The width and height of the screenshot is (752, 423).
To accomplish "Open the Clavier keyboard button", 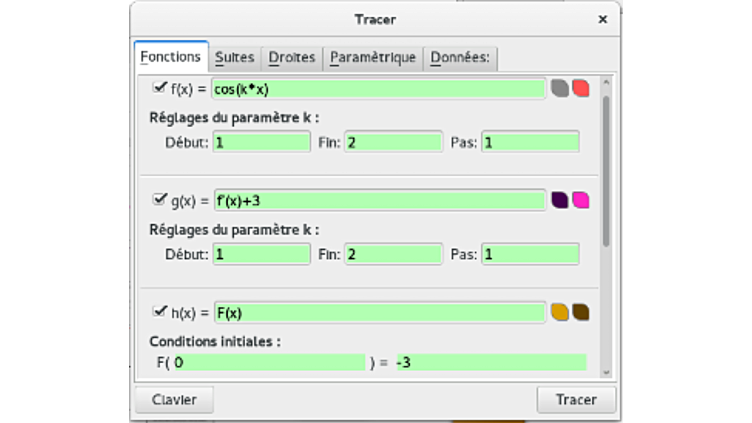I will (x=174, y=400).
